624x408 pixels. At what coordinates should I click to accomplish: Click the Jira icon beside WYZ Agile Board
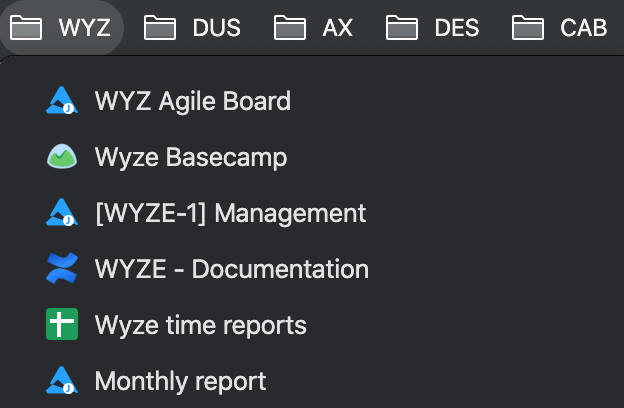click(x=62, y=100)
